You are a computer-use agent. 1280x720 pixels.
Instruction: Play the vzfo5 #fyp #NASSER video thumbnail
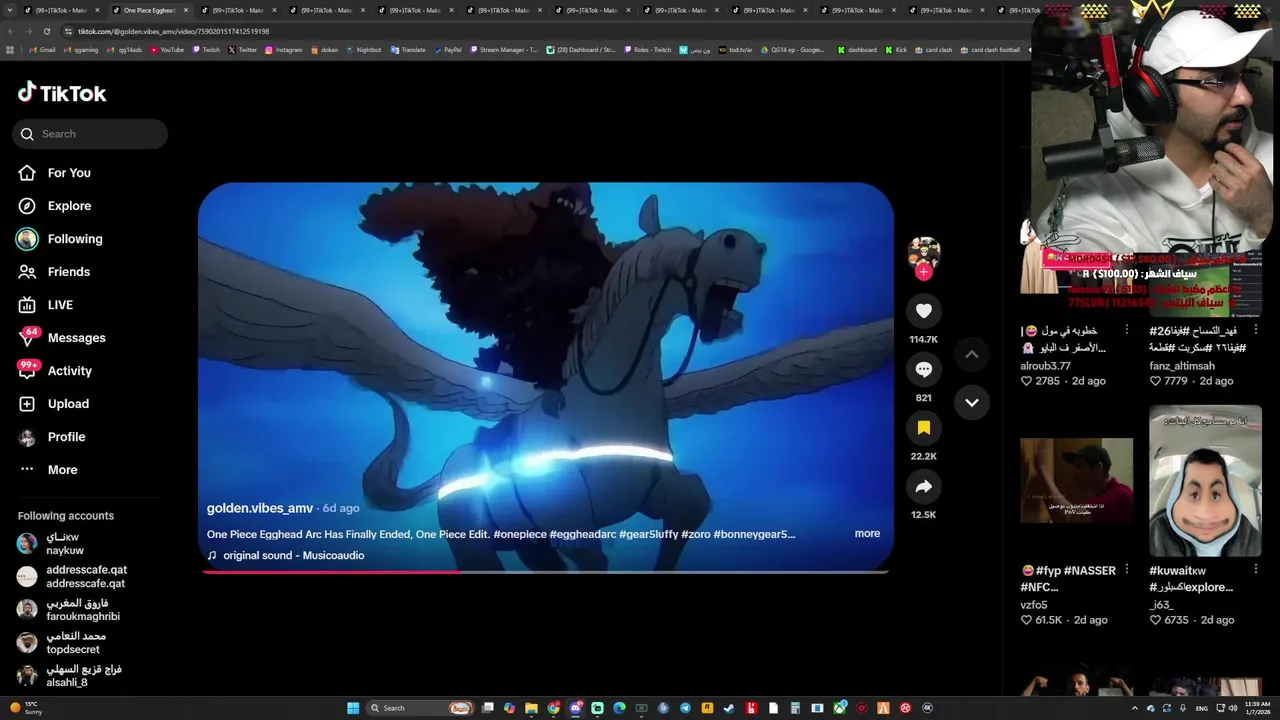click(1076, 480)
